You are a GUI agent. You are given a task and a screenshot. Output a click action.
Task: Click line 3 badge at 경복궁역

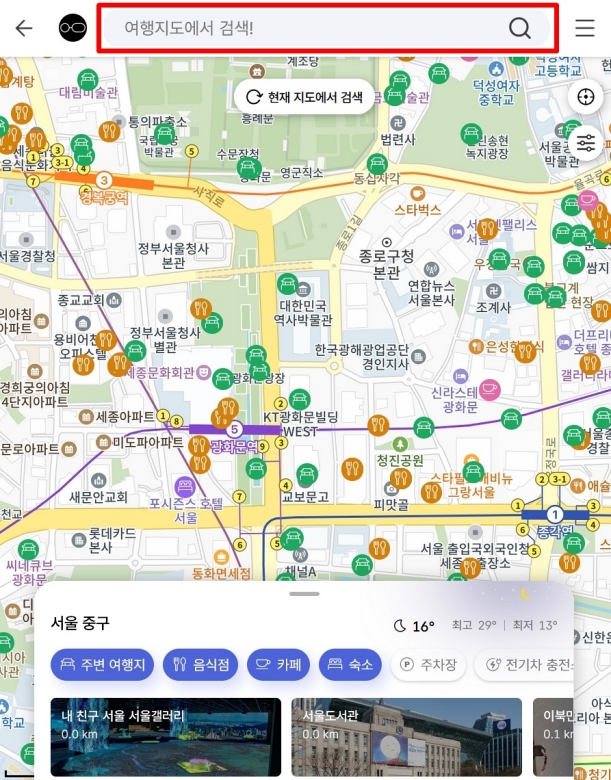pyautogui.click(x=103, y=180)
